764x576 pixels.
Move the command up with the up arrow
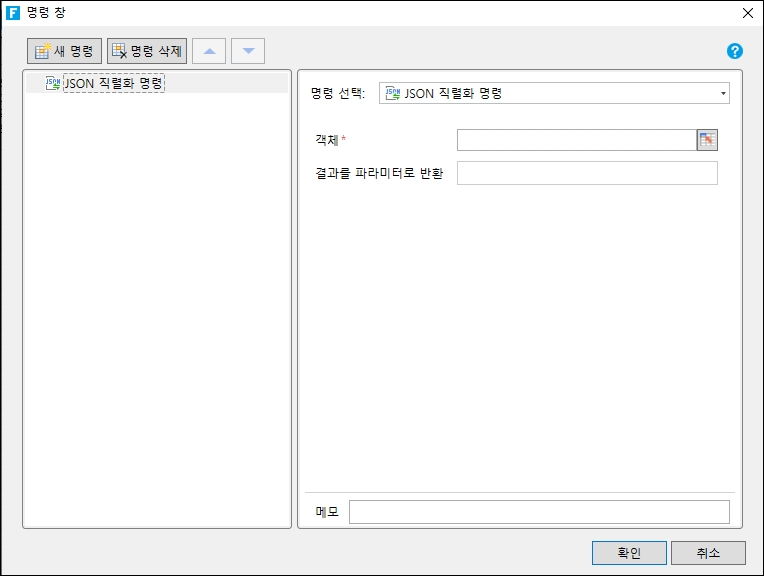click(209, 51)
